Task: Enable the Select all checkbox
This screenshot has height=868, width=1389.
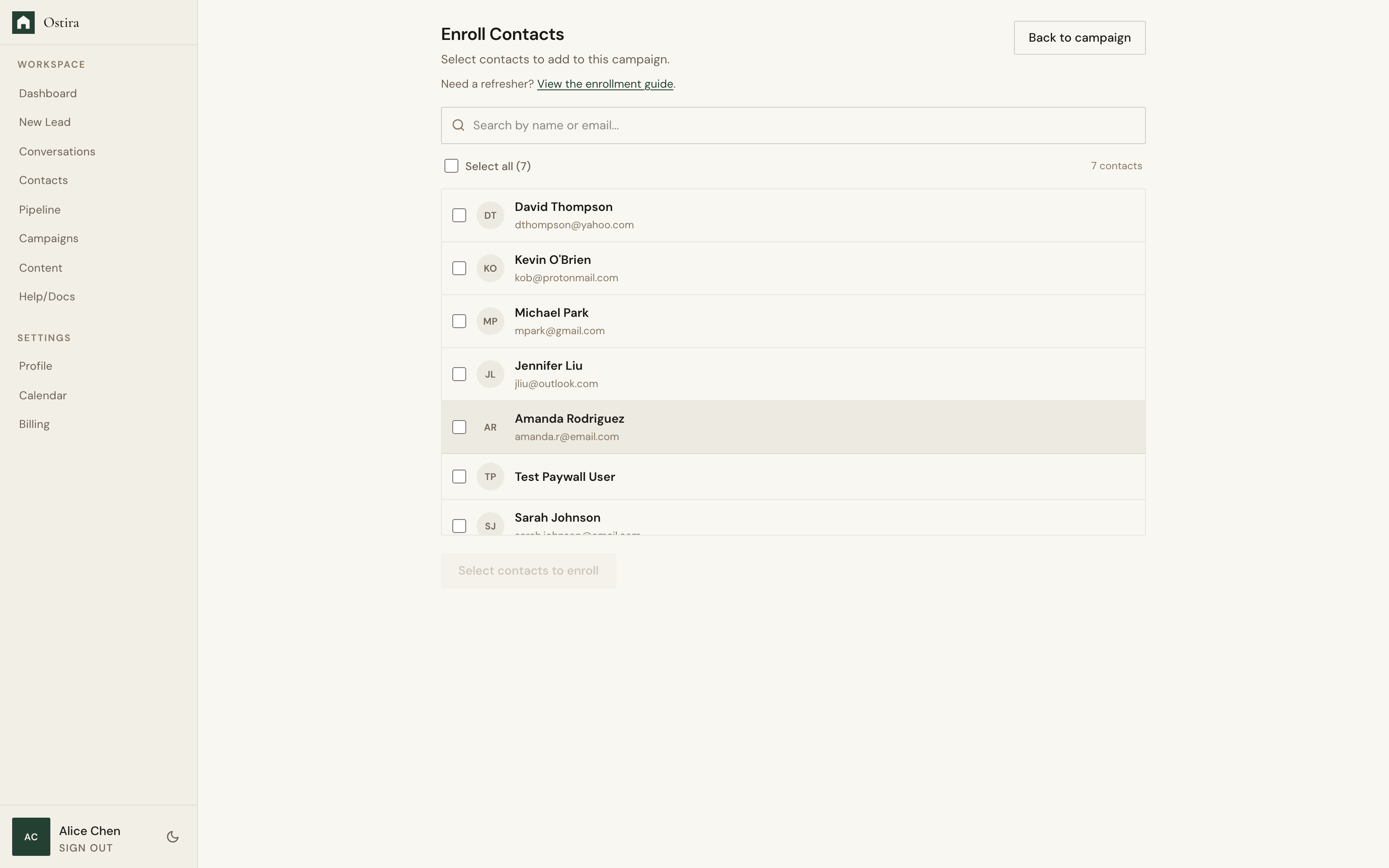Action: point(451,165)
